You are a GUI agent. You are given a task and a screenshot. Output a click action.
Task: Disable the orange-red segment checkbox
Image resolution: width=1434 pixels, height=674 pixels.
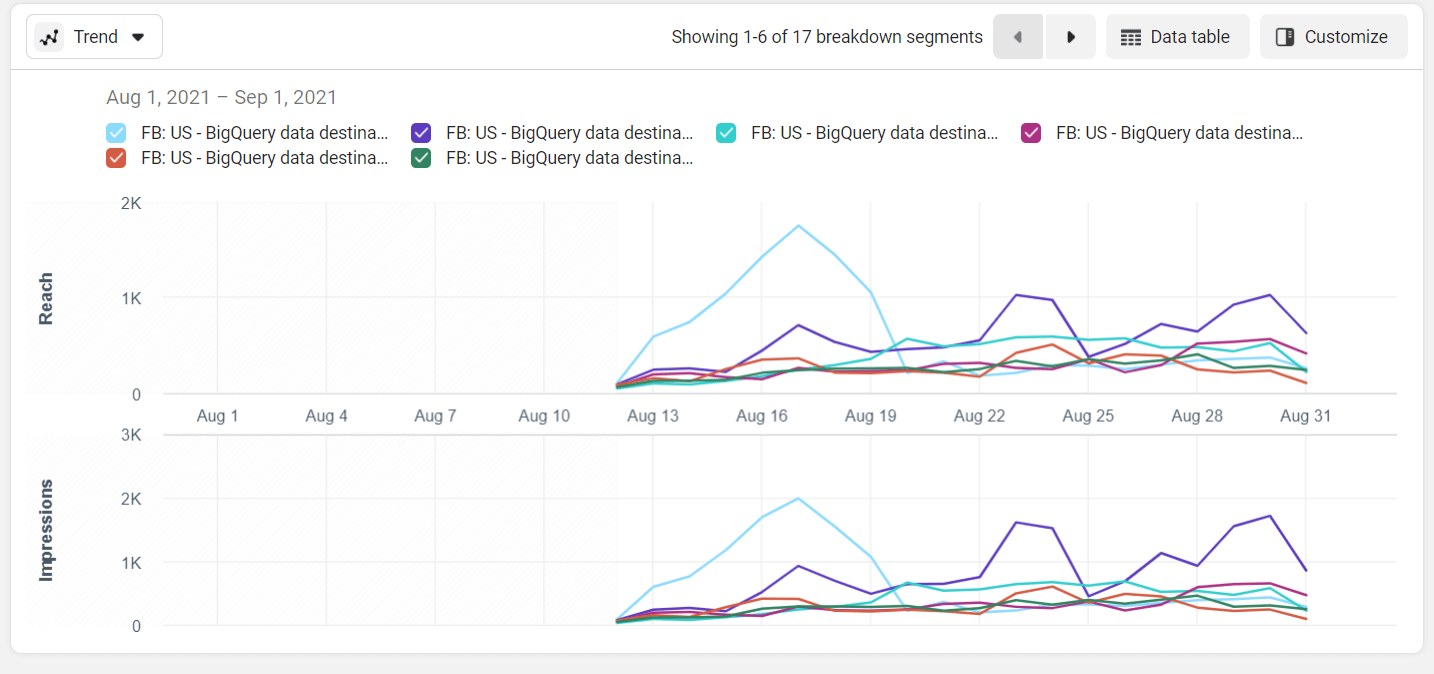pyautogui.click(x=116, y=157)
